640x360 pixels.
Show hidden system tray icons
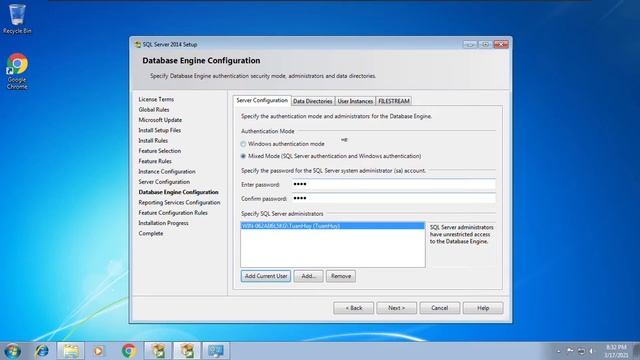(558, 351)
